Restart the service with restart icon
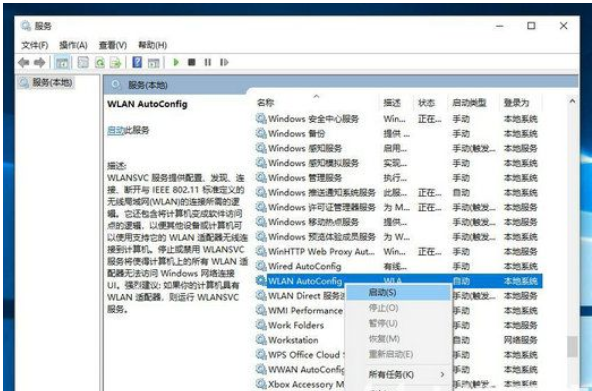This screenshot has width=592, height=391. 224,62
